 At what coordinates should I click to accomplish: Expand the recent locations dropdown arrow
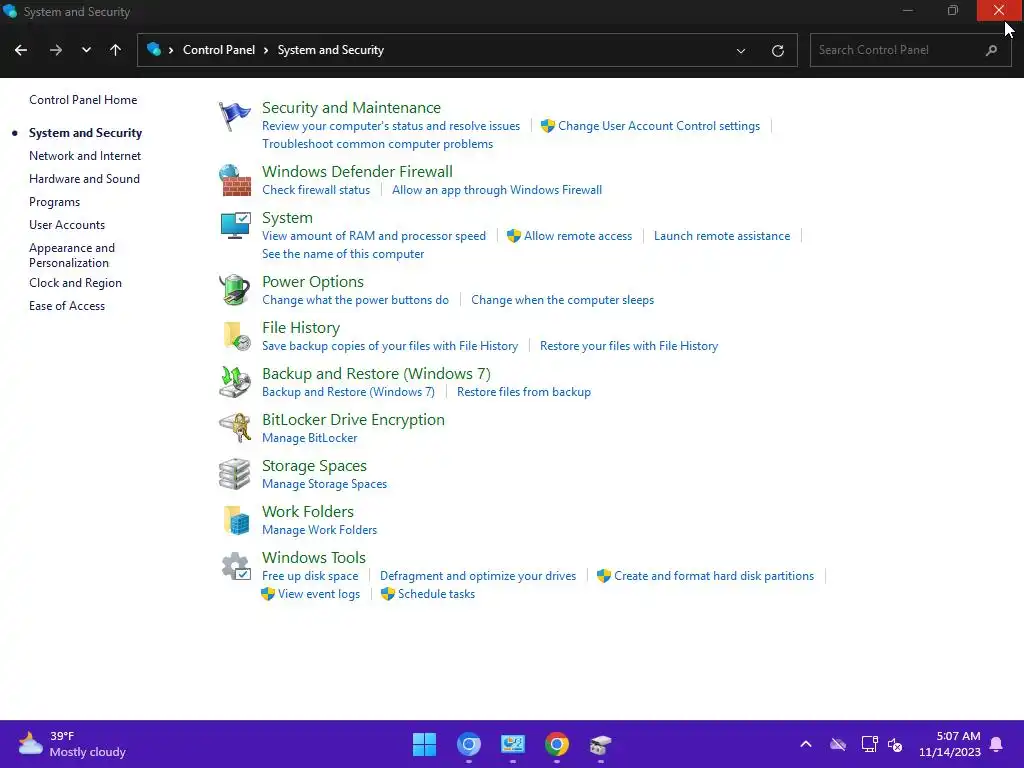click(x=86, y=50)
